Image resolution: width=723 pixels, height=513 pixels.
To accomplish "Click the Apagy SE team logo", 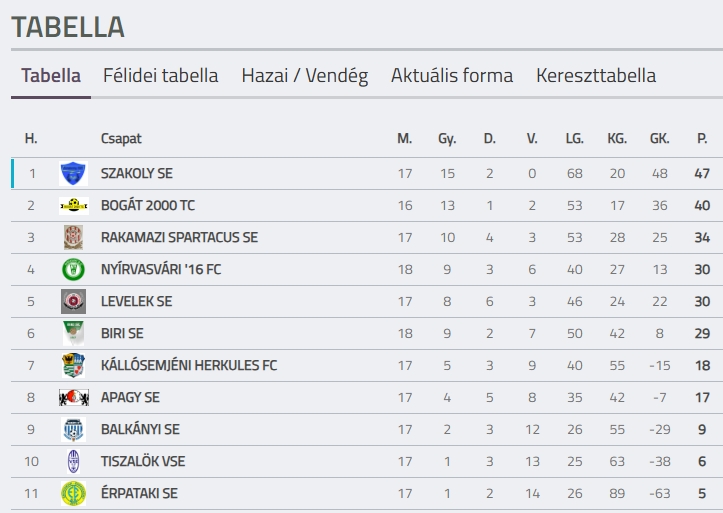I will (x=73, y=397).
